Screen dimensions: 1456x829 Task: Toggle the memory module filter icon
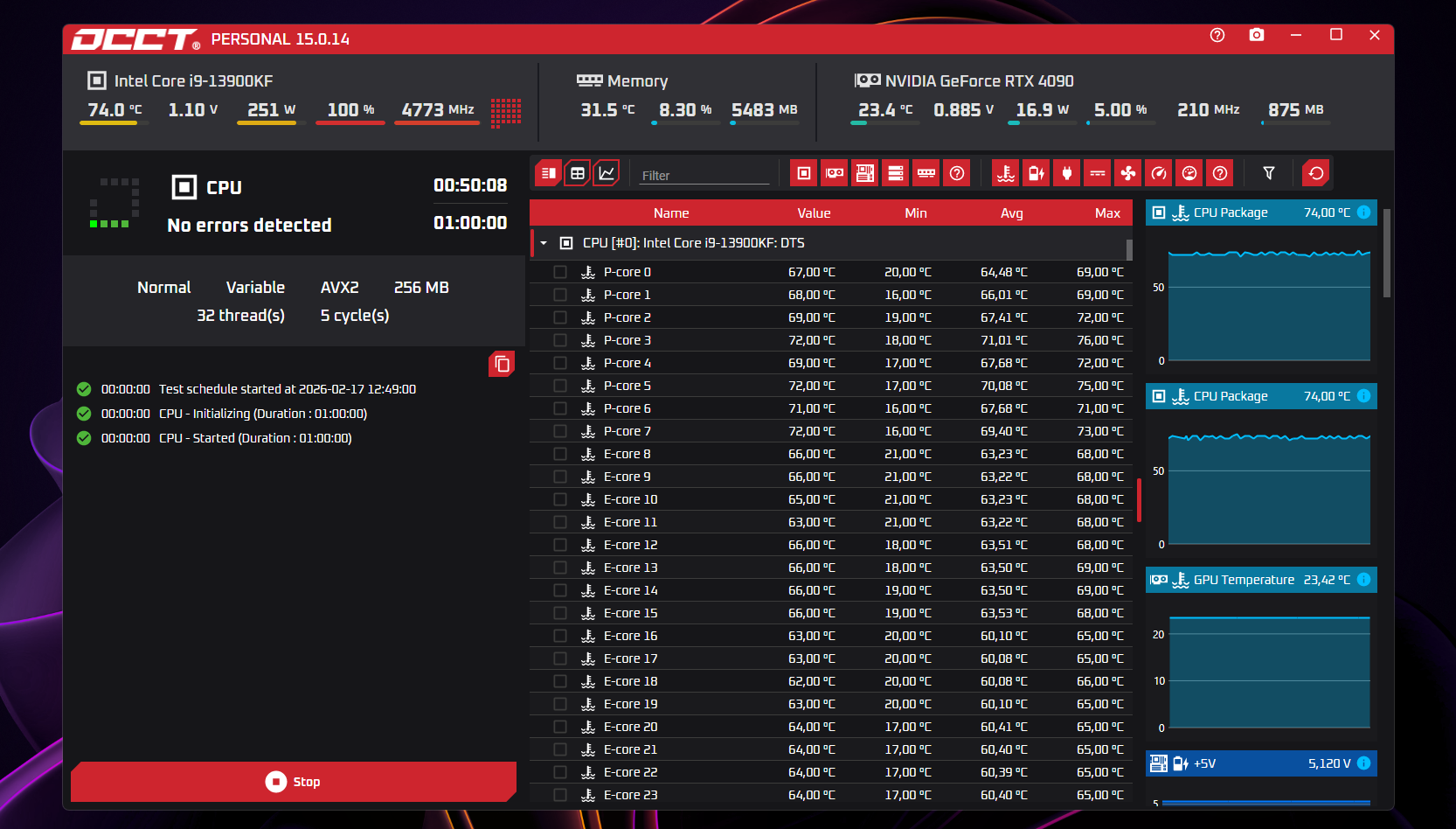point(926,173)
